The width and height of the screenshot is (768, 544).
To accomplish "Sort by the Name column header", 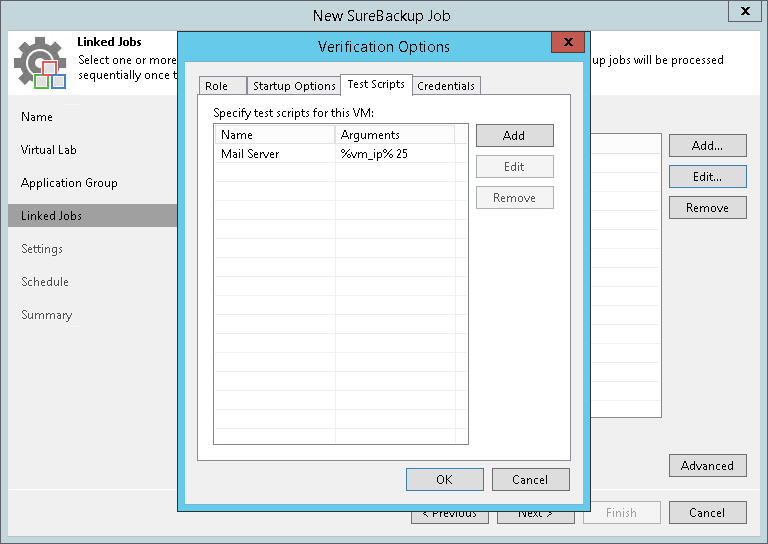I will [x=275, y=135].
